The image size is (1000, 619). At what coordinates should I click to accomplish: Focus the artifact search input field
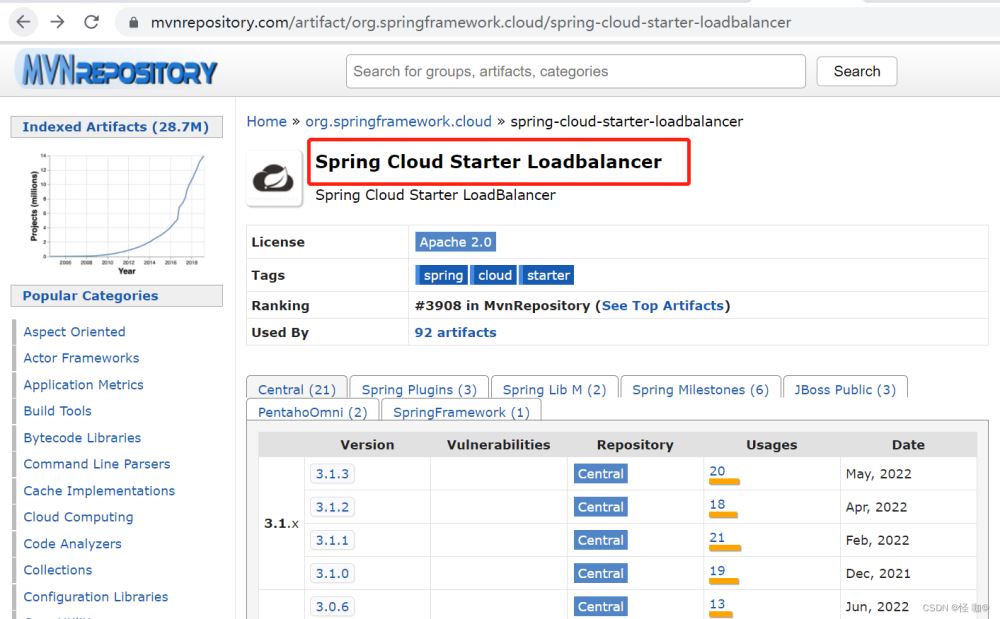(x=575, y=71)
